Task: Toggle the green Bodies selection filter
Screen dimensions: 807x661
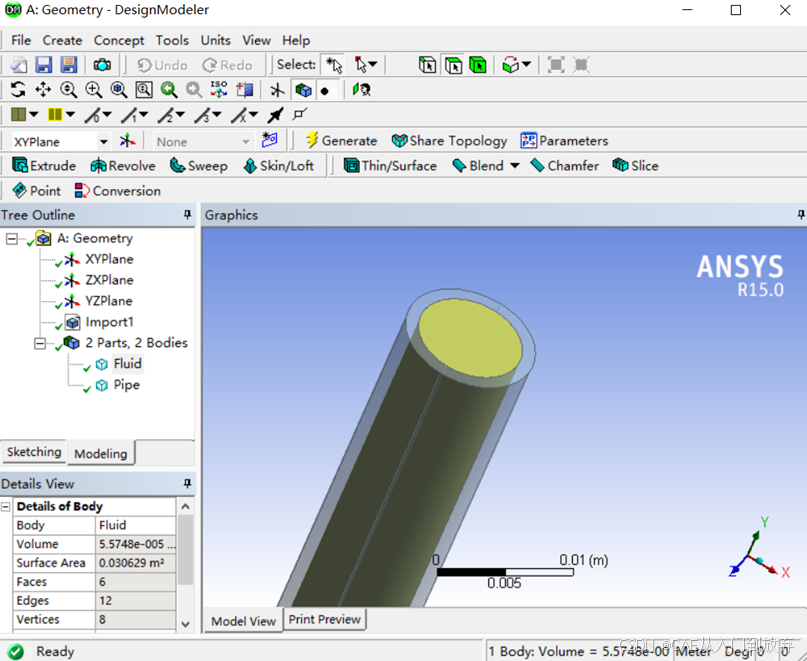Action: [478, 65]
